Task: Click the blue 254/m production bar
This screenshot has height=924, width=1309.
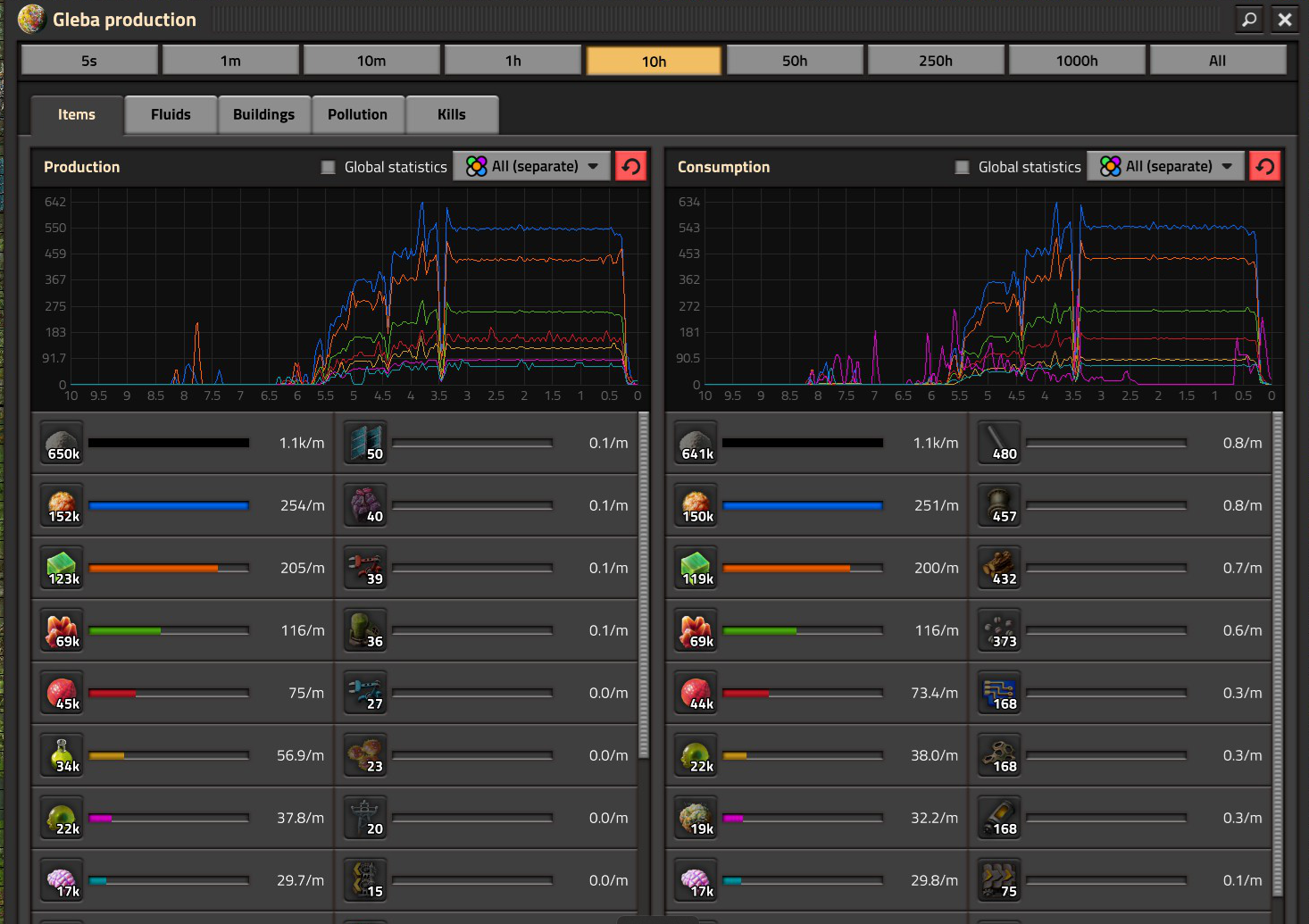Action: pyautogui.click(x=169, y=505)
